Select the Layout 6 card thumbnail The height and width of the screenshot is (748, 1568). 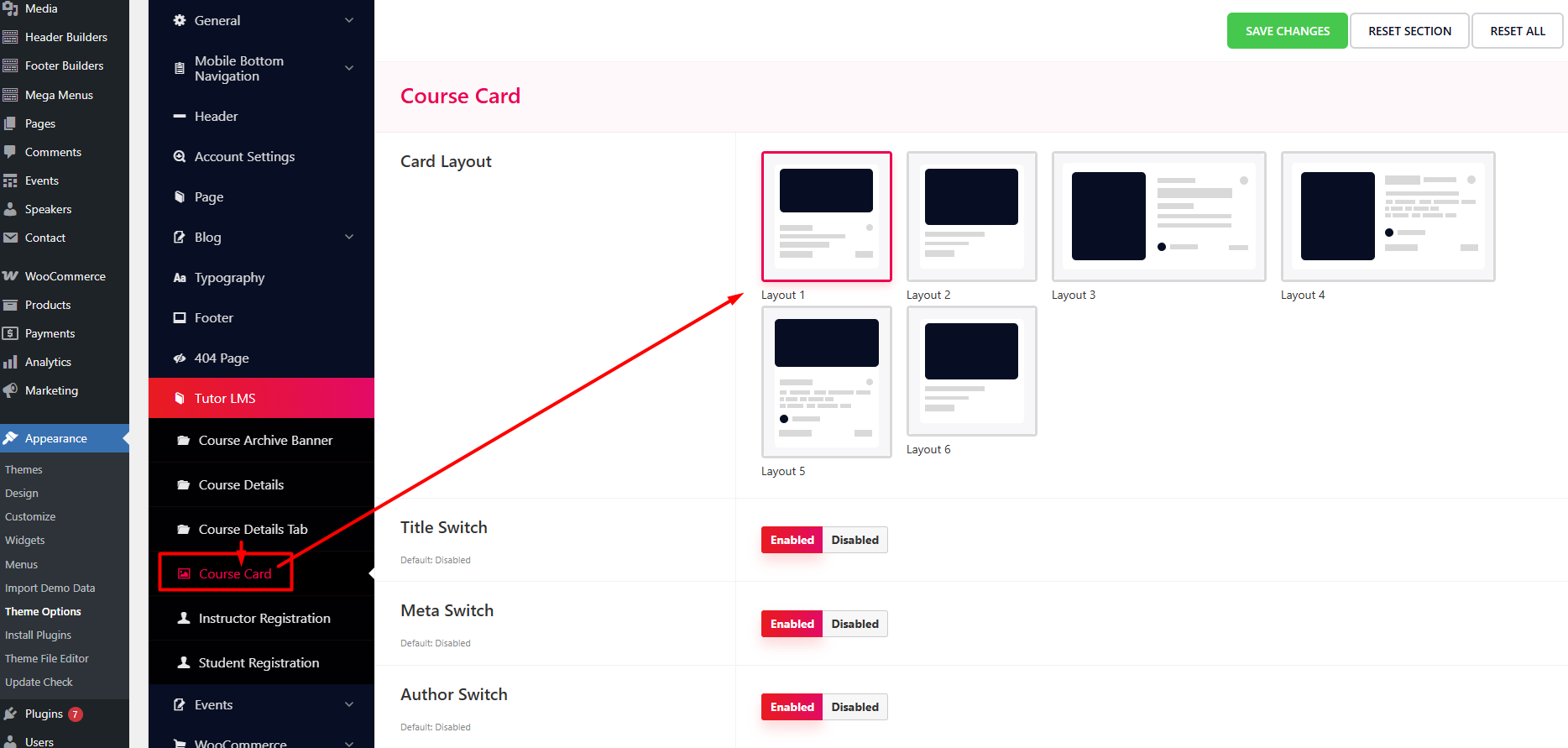(x=971, y=371)
